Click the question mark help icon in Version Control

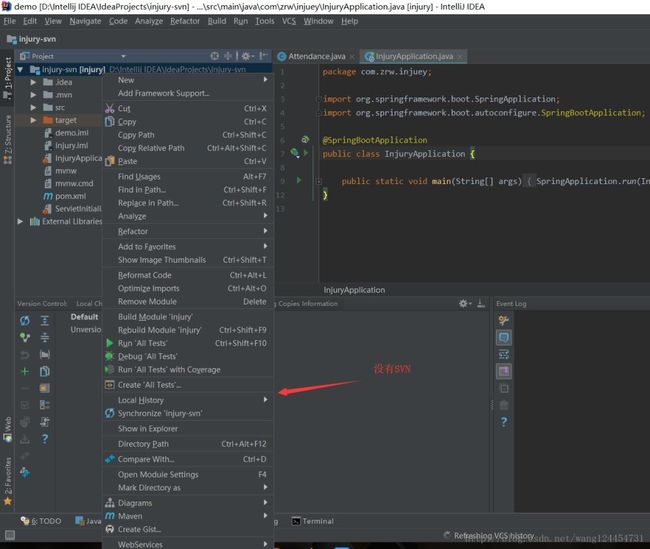click(45, 439)
